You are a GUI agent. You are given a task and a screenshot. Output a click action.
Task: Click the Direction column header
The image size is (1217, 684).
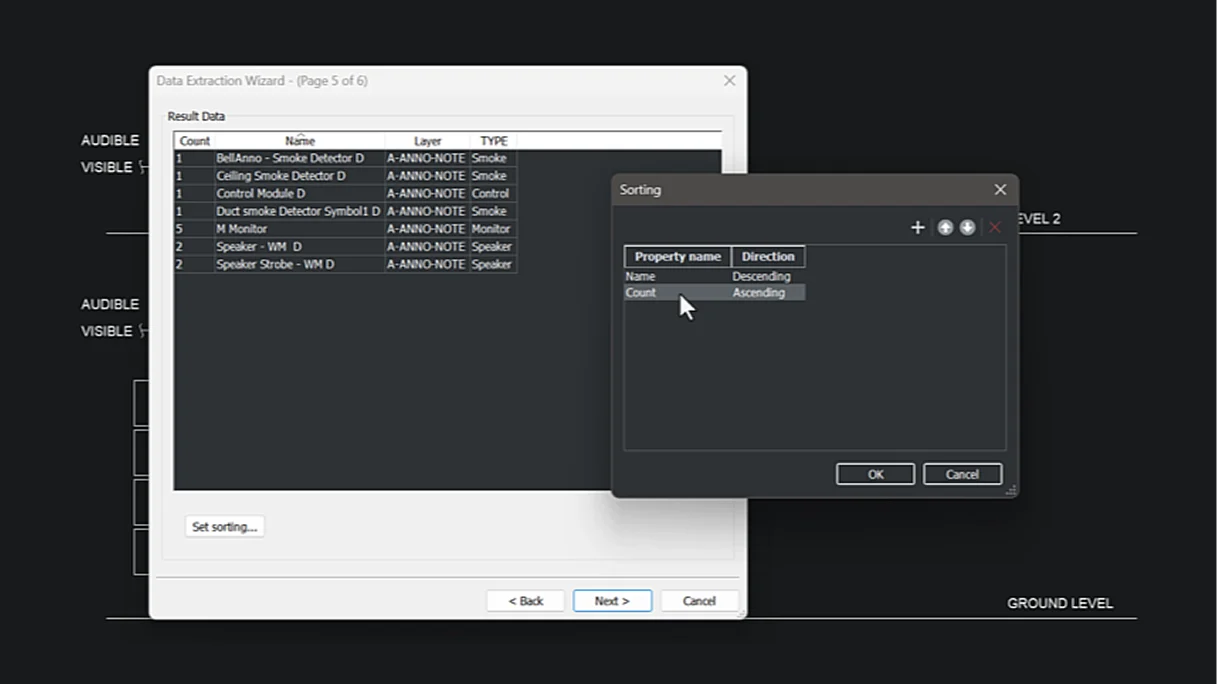[768, 257]
